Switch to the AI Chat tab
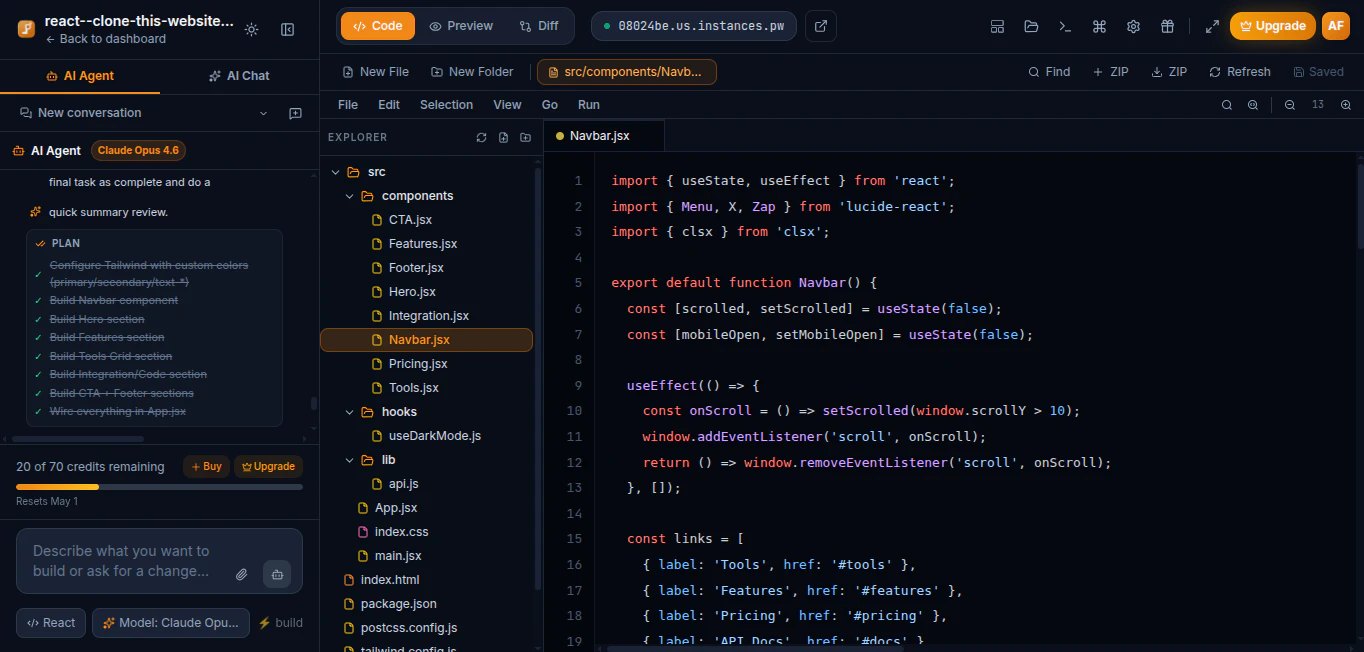Screen dimensions: 1364x652 238,75
